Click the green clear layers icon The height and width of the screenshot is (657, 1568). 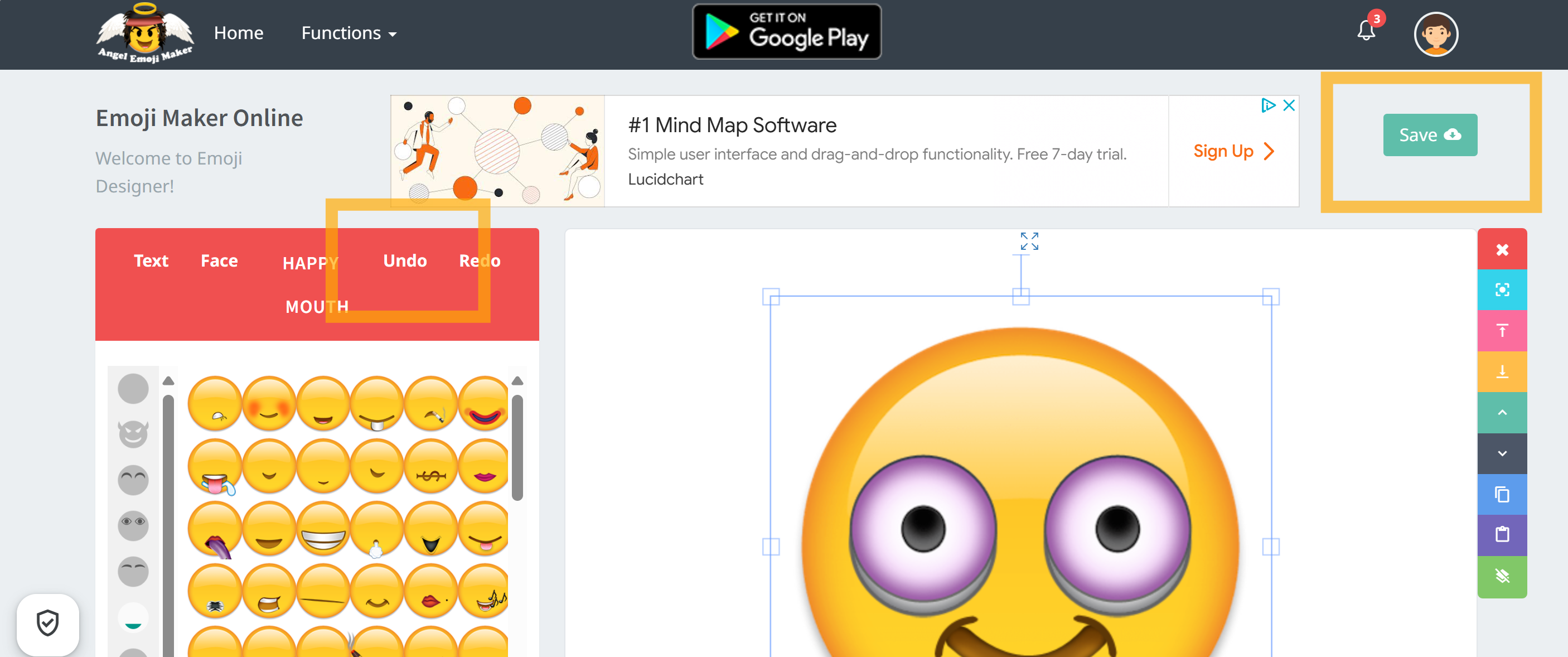[1502, 576]
